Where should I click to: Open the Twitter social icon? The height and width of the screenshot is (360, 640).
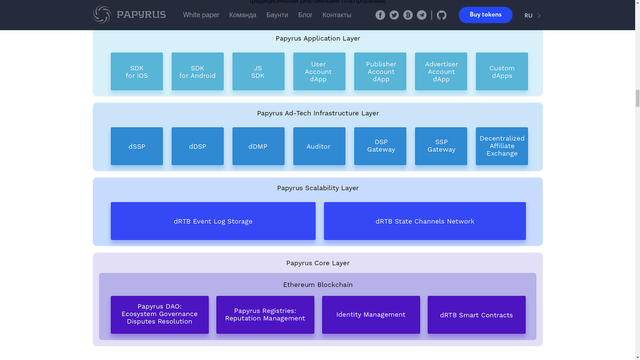[394, 15]
